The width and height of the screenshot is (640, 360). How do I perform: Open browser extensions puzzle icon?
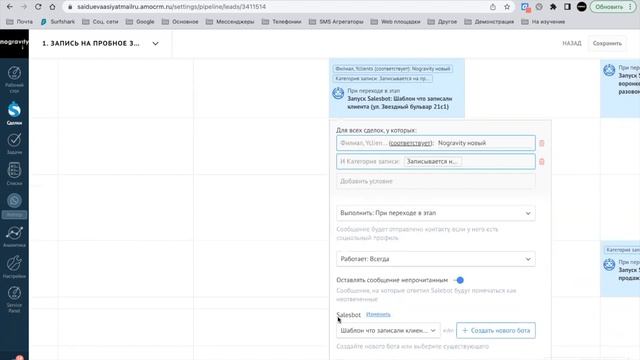point(553,7)
